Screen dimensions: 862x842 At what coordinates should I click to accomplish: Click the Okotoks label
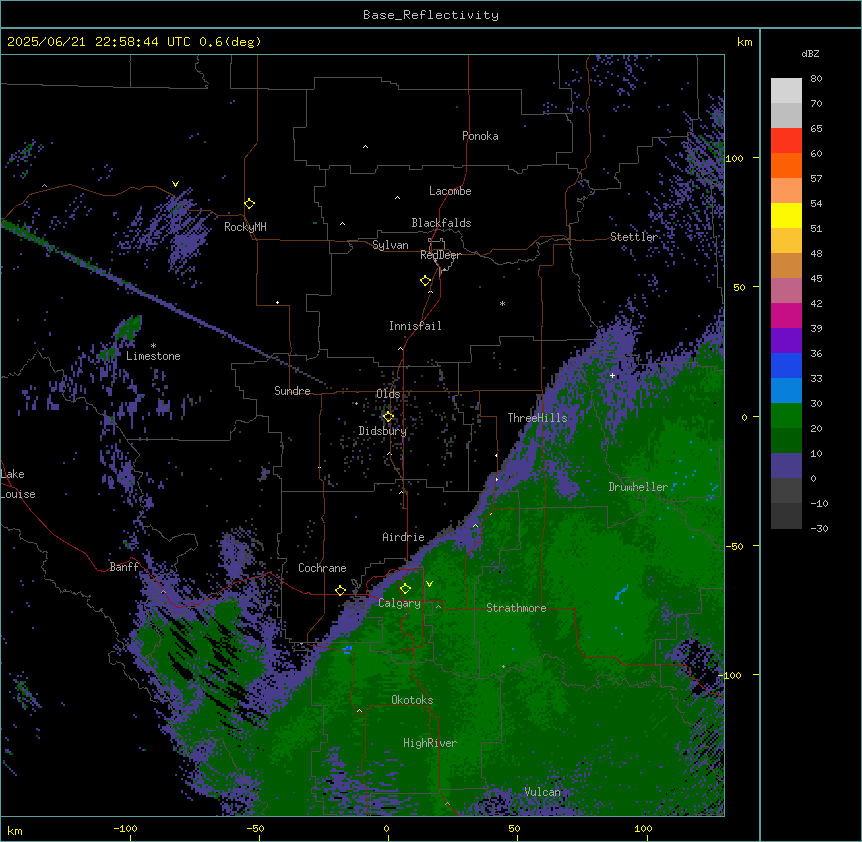(x=412, y=700)
